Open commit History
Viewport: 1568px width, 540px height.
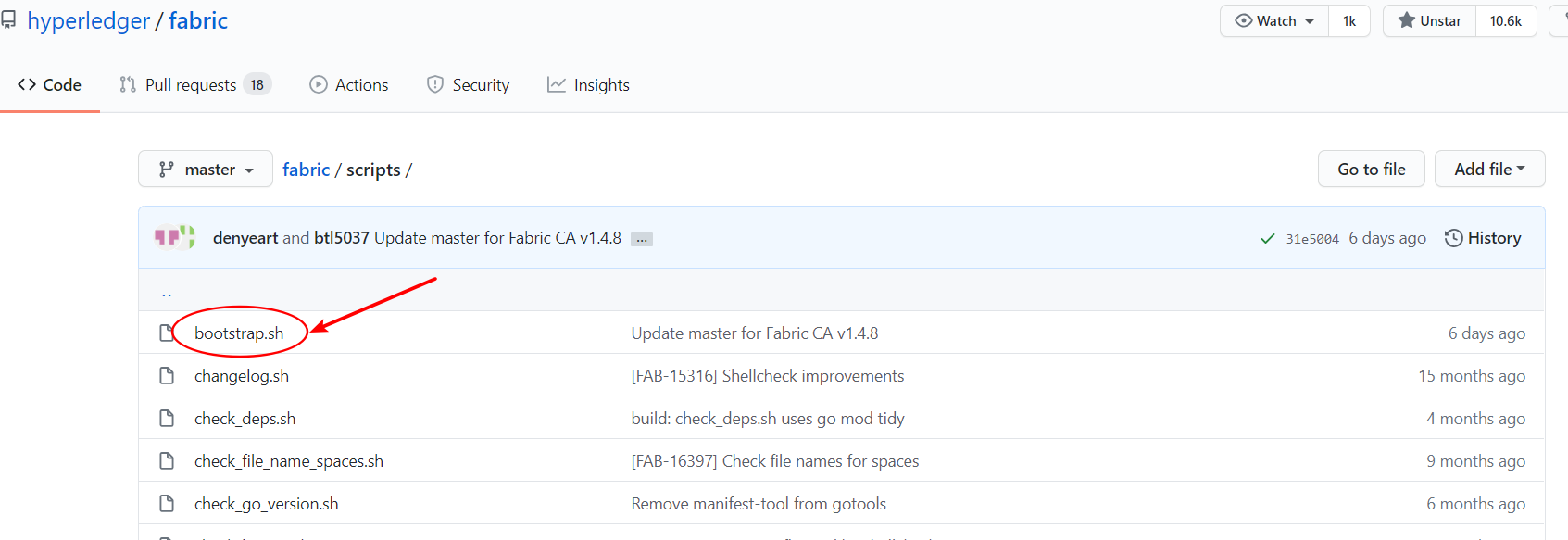tap(1483, 238)
